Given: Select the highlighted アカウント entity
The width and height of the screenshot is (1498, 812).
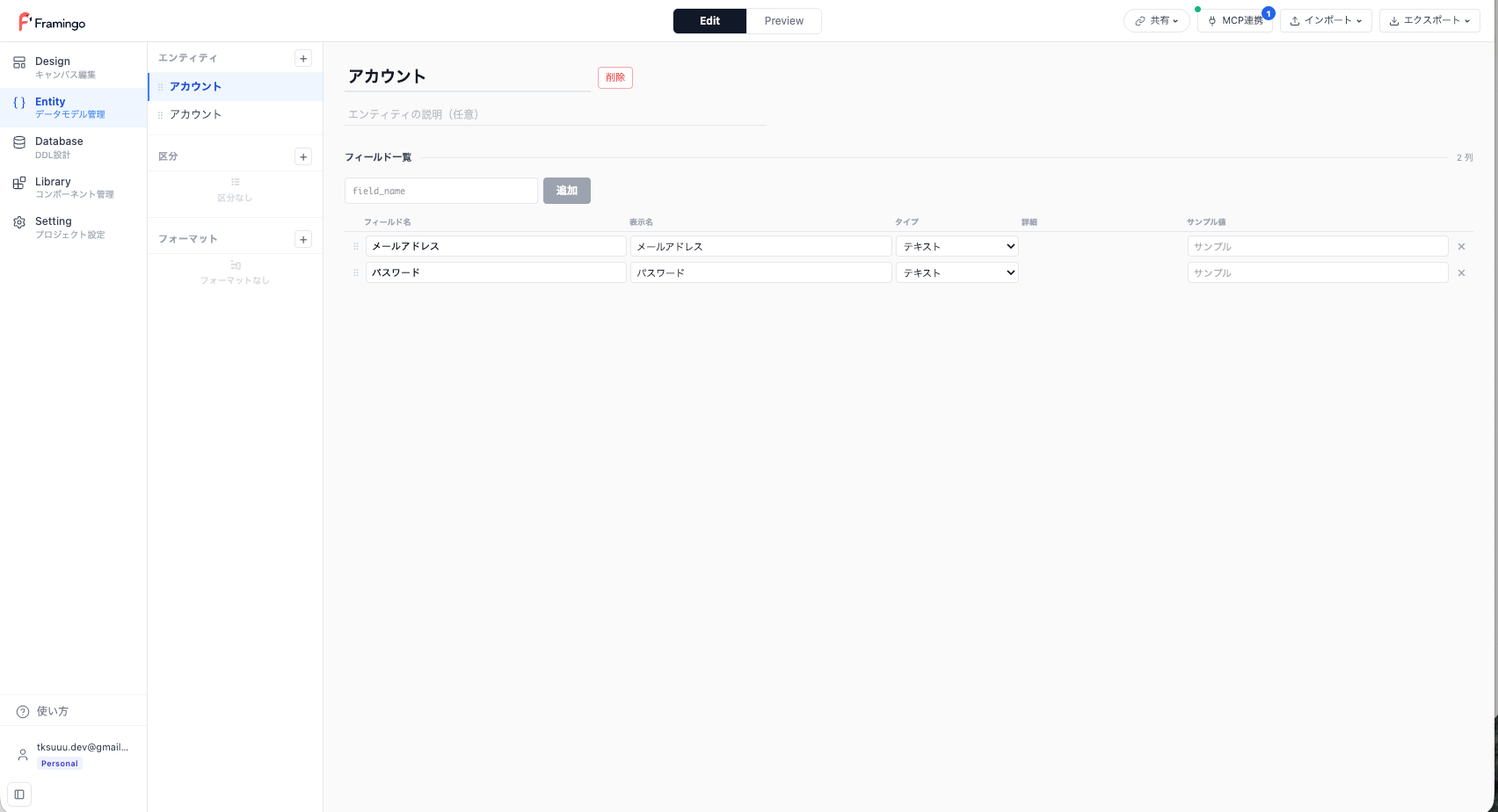Looking at the screenshot, I should (236, 87).
